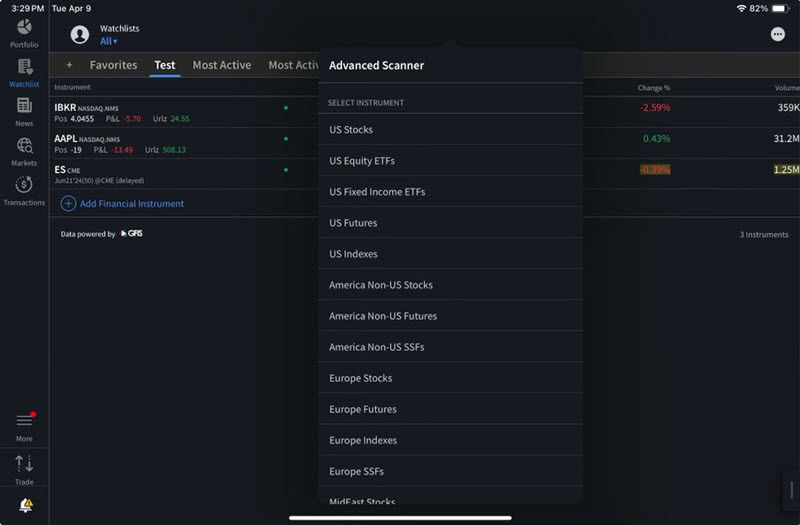Choose Europe SSFs instrument
The image size is (800, 525).
click(x=451, y=472)
